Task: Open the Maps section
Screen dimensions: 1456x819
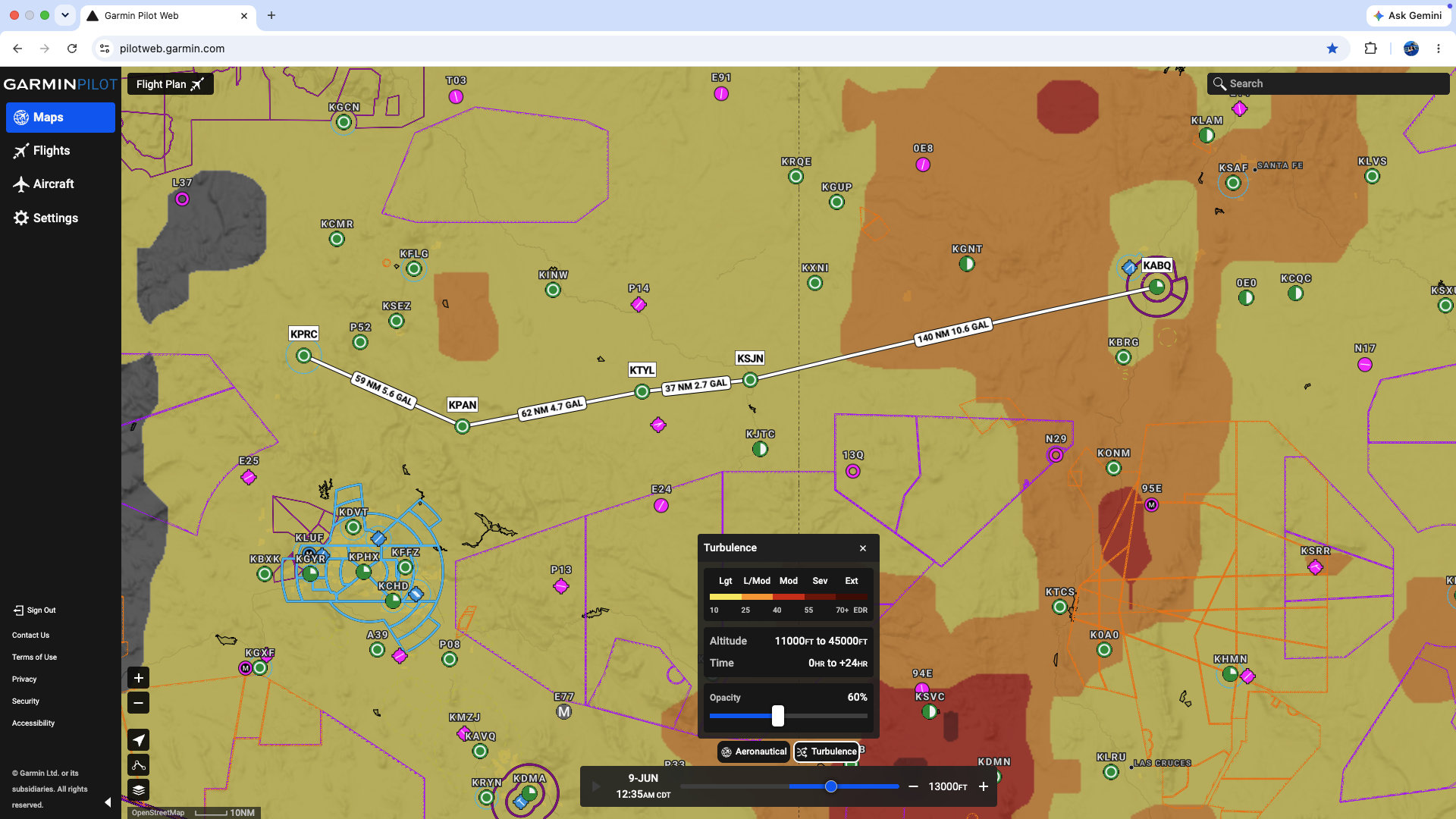Action: tap(61, 118)
